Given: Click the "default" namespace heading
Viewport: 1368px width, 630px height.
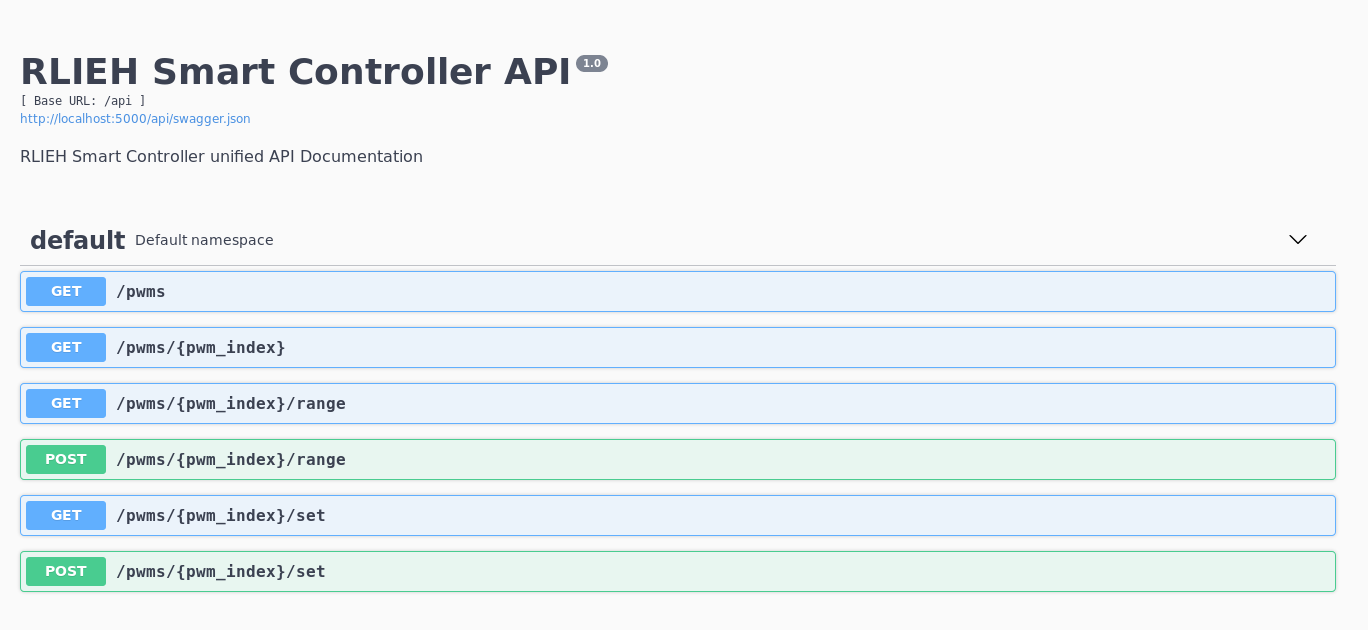Looking at the screenshot, I should coord(77,241).
